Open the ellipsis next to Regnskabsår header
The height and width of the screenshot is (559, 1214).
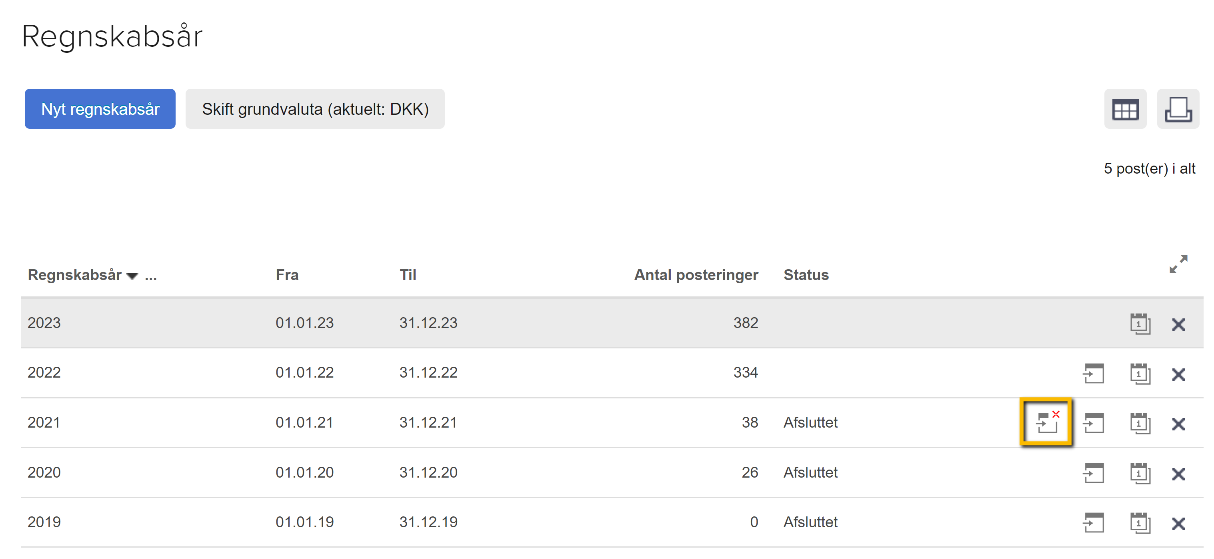151,275
